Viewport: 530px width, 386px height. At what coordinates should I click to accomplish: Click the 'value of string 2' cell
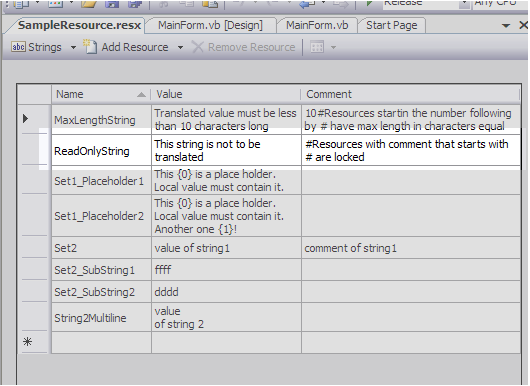(226, 317)
